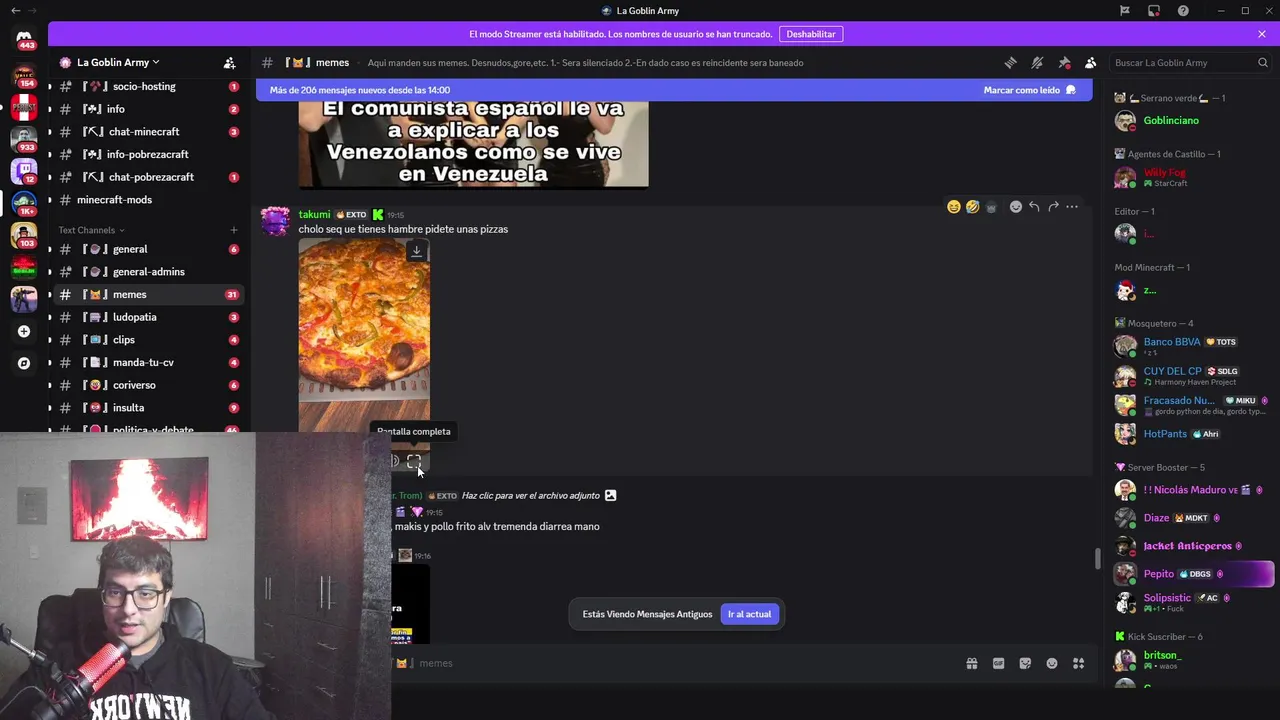The image size is (1280, 720).
Task: Dismiss the Streamer mode banner
Action: point(1262,34)
